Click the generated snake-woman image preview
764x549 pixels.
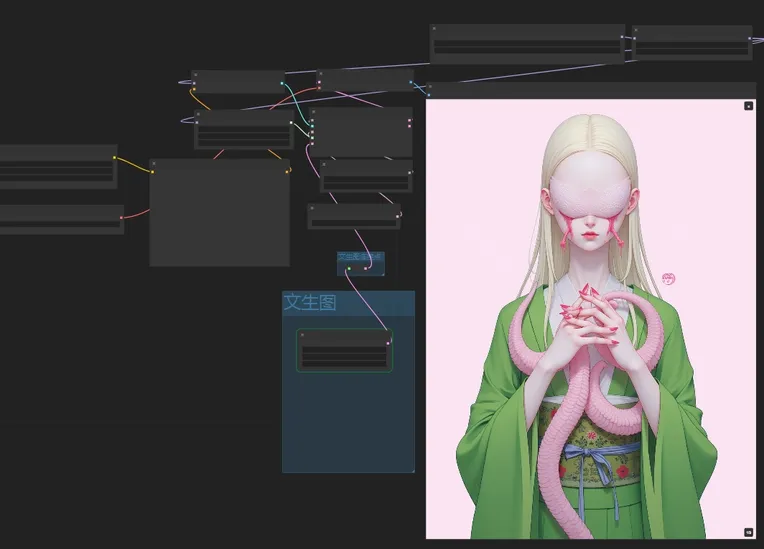click(x=590, y=320)
